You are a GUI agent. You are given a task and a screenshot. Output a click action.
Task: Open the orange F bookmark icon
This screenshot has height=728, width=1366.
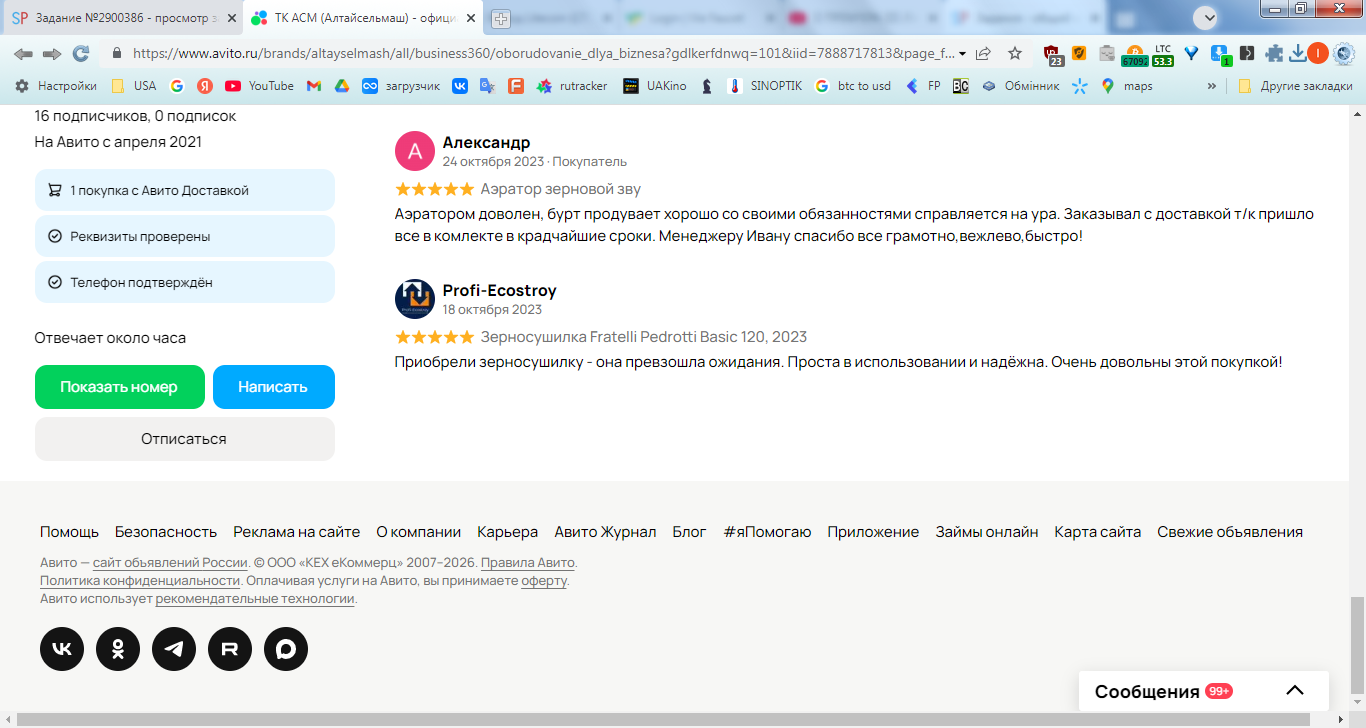click(516, 86)
